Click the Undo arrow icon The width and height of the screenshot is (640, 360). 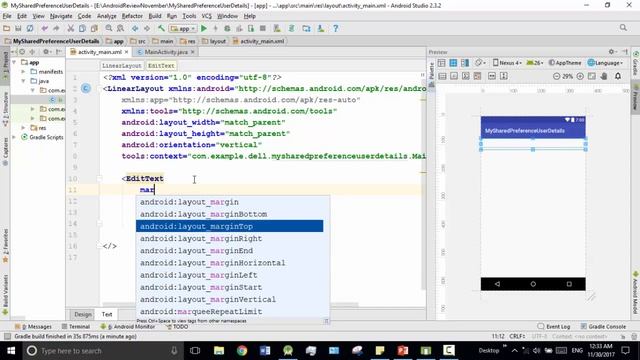click(x=44, y=28)
